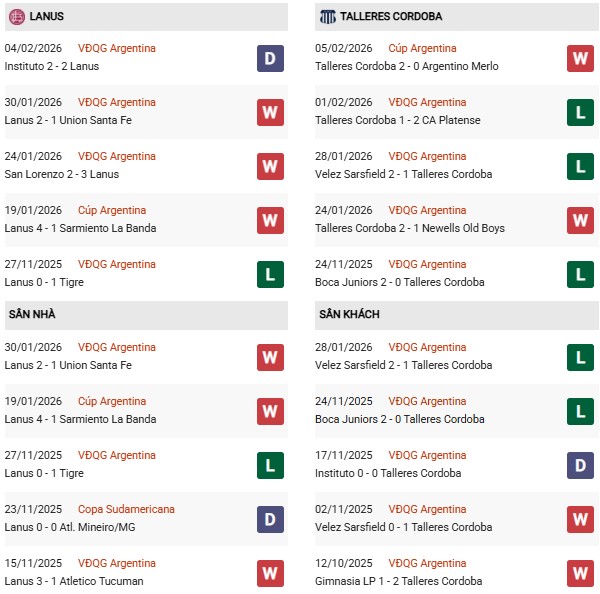
Task: Click the W badge for Talleres vs Newells Old Boys
Action: [581, 220]
